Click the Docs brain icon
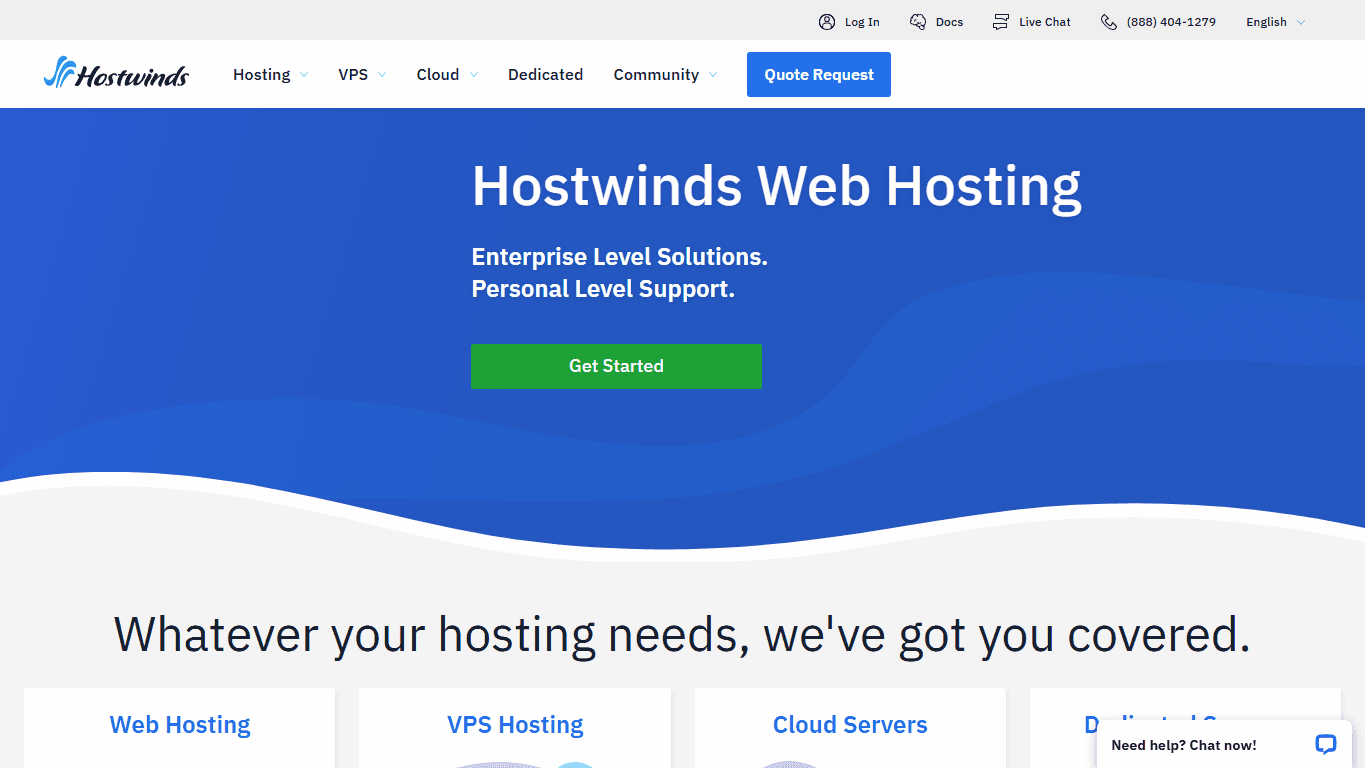This screenshot has height=768, width=1365. 918,22
